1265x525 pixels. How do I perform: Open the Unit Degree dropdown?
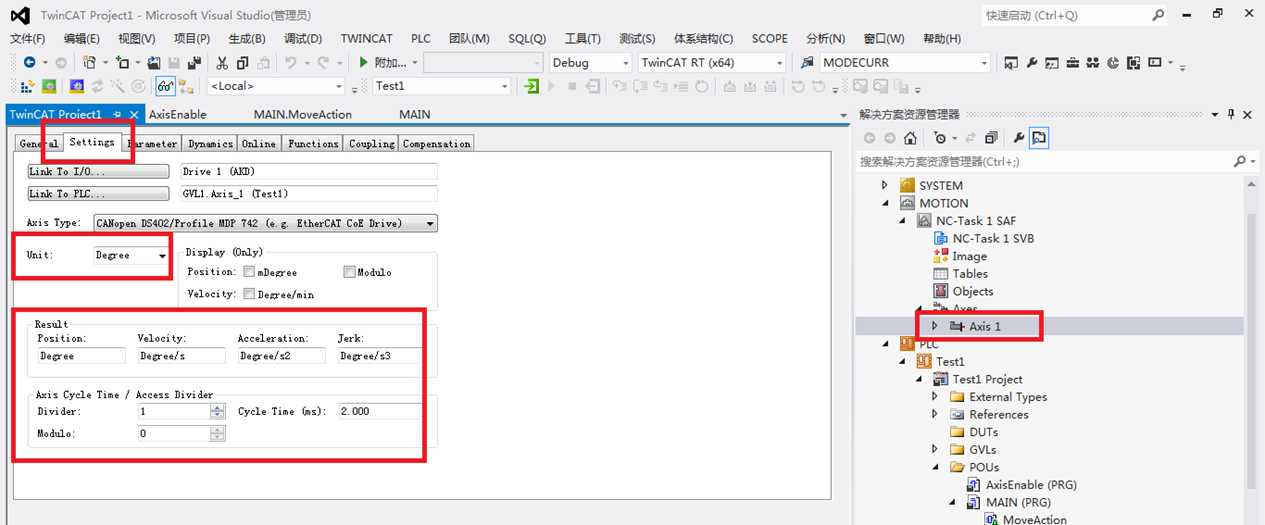pyautogui.click(x=162, y=256)
